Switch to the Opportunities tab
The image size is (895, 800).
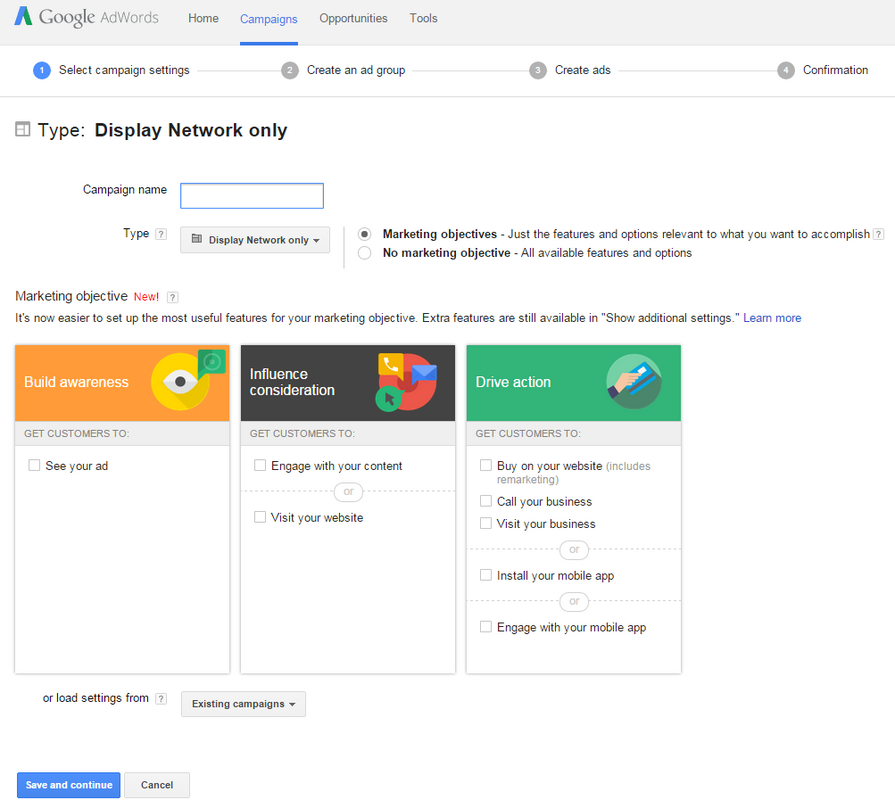355,18
